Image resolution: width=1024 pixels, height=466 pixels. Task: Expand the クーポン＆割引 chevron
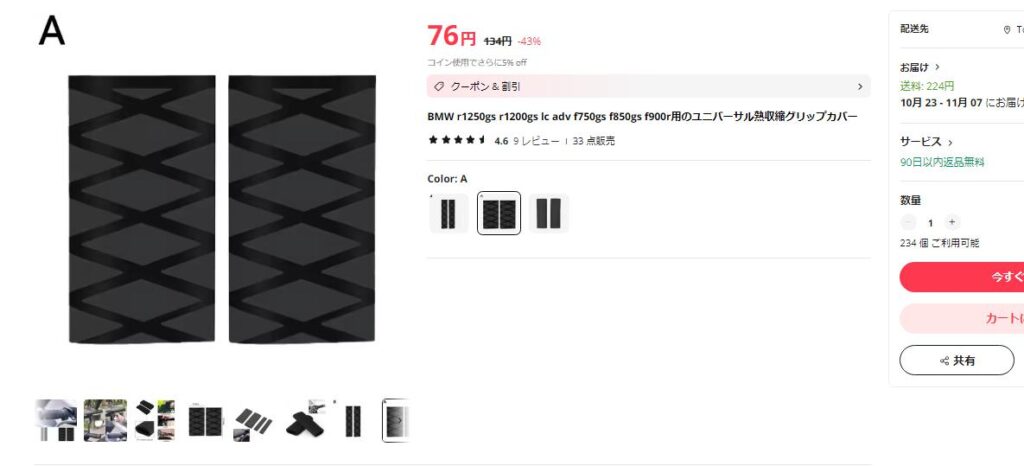click(859, 86)
